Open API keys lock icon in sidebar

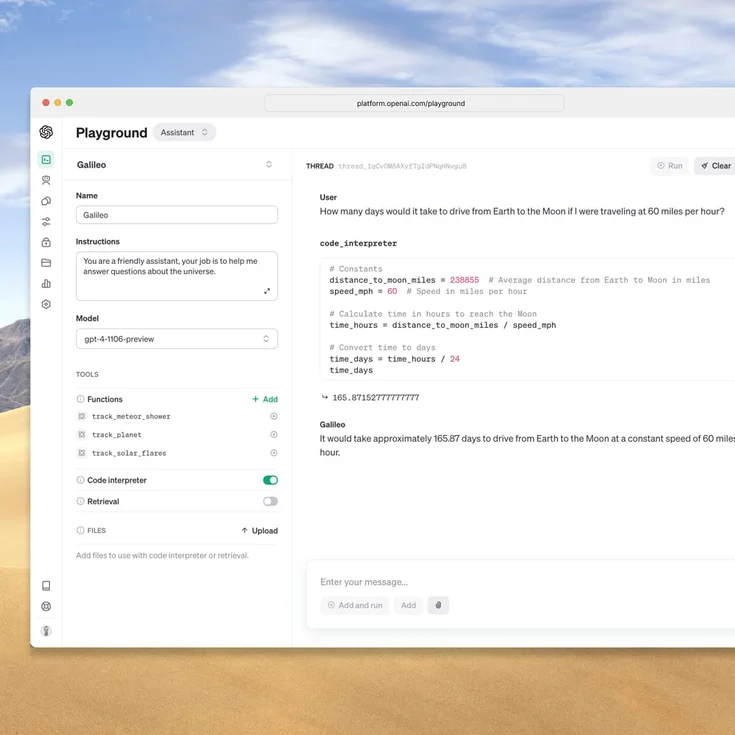[x=46, y=243]
